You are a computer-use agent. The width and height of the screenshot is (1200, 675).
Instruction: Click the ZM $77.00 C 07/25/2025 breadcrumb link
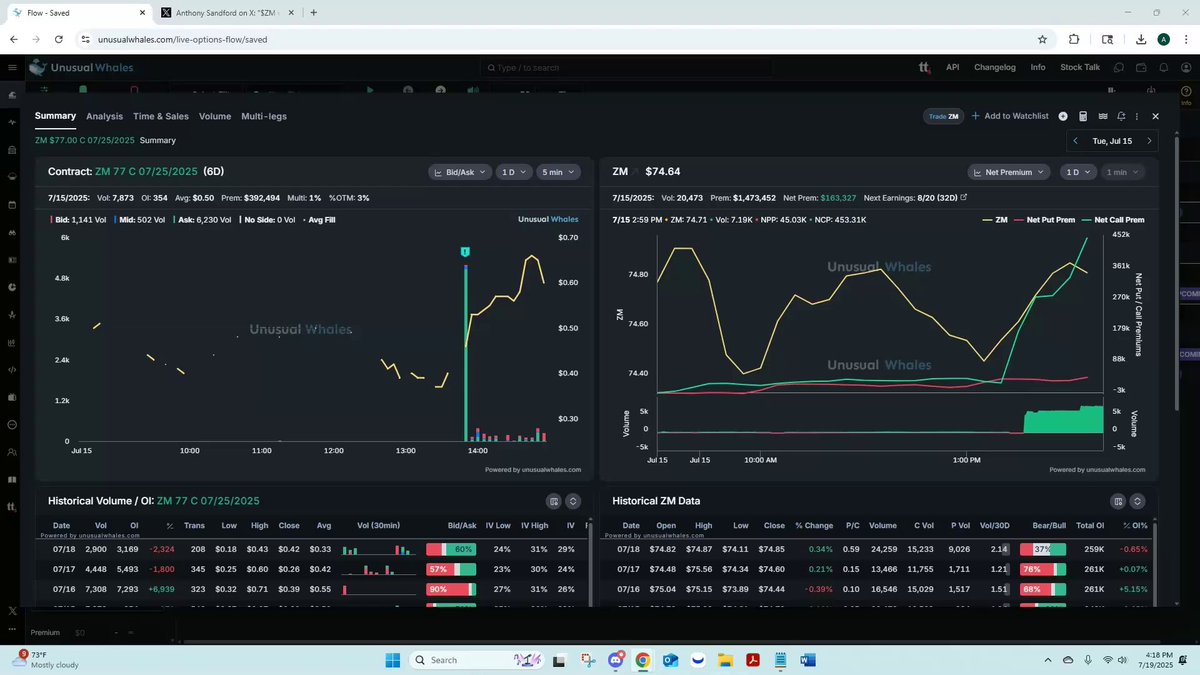[x=85, y=141]
